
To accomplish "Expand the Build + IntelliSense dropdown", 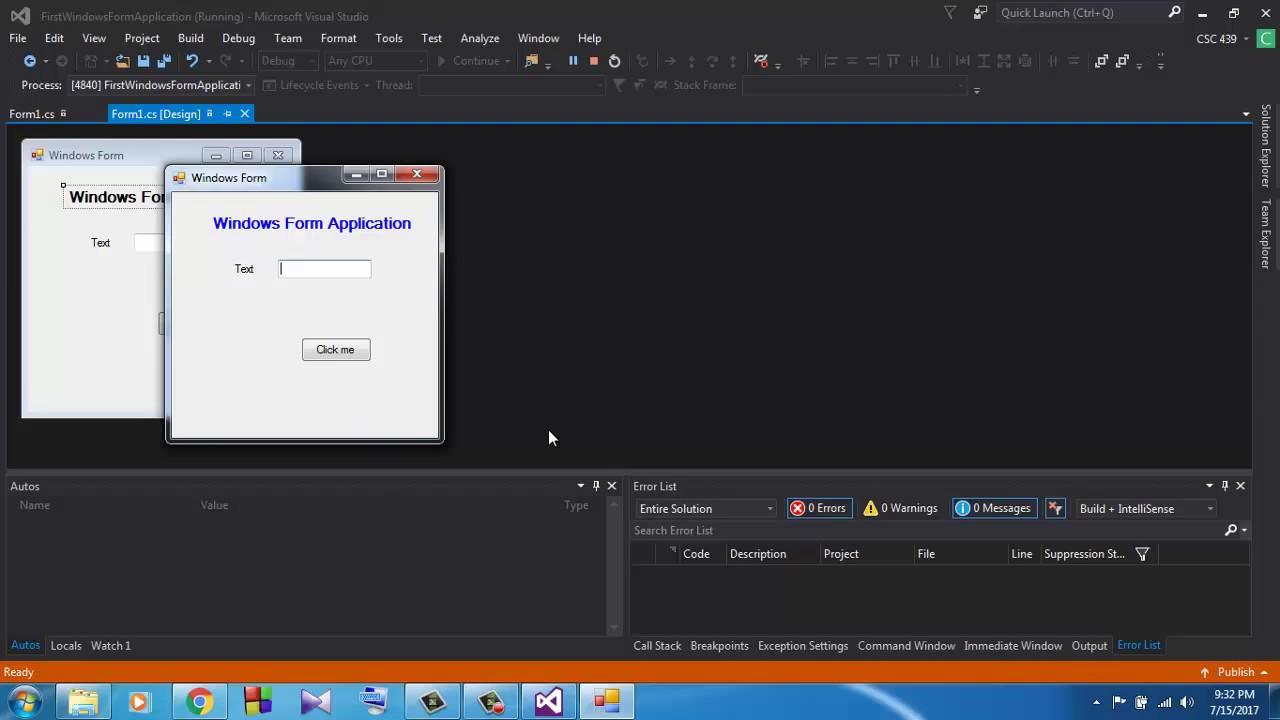I will (x=1145, y=508).
